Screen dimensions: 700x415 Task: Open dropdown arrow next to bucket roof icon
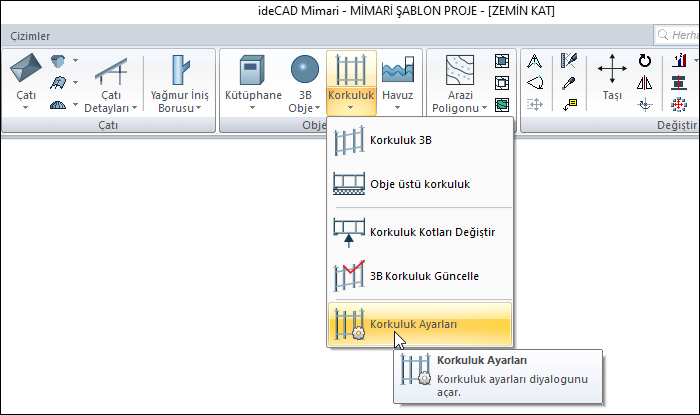(x=75, y=60)
